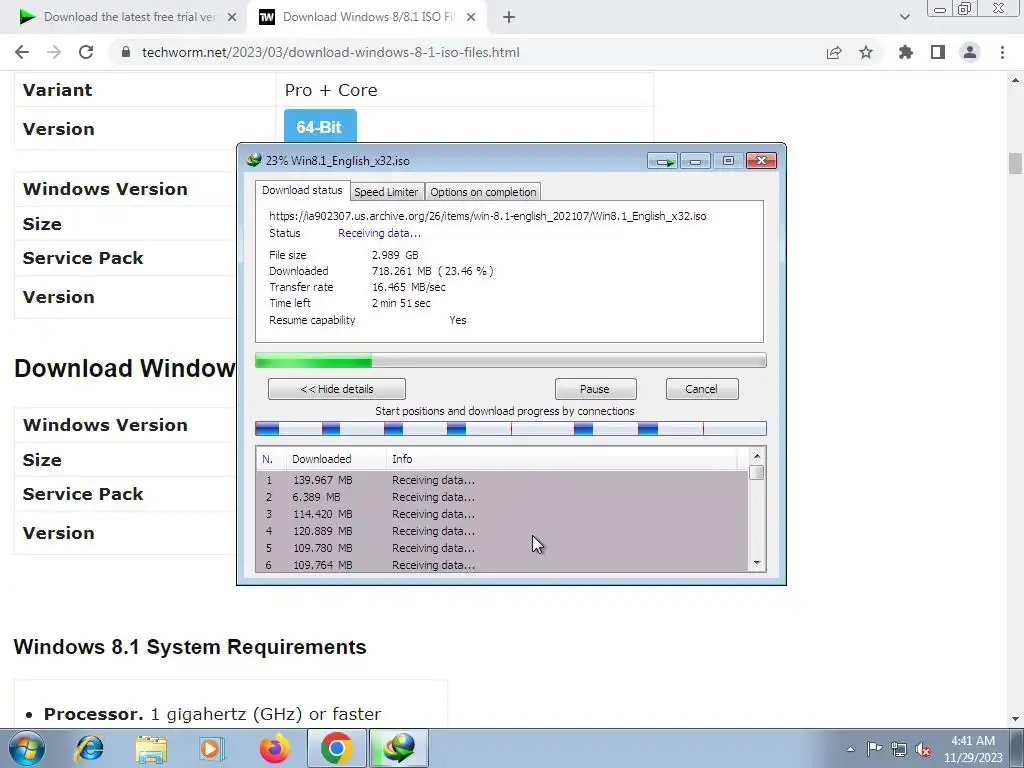Click the page vertical scrollbar thumb
The image size is (1024, 768).
coord(1015,163)
